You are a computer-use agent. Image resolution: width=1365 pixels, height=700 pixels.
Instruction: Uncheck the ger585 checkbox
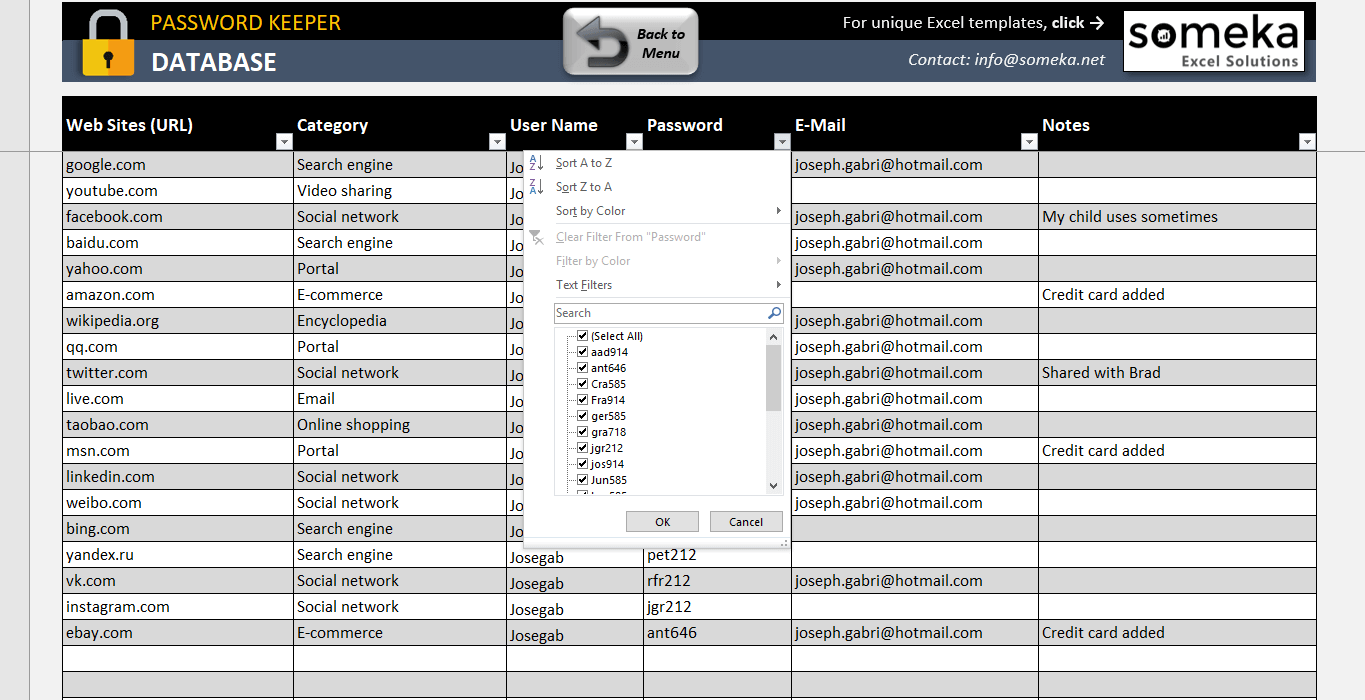point(582,416)
